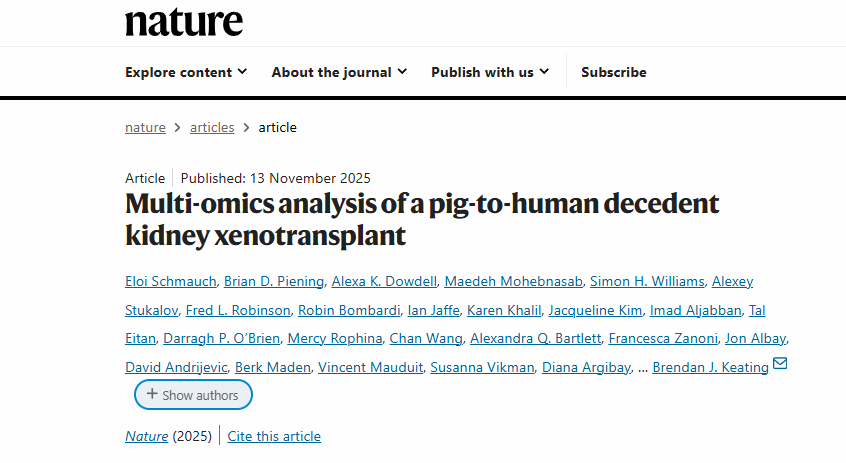Open Cite this article link
Viewport: 846px width, 463px height.
274,436
